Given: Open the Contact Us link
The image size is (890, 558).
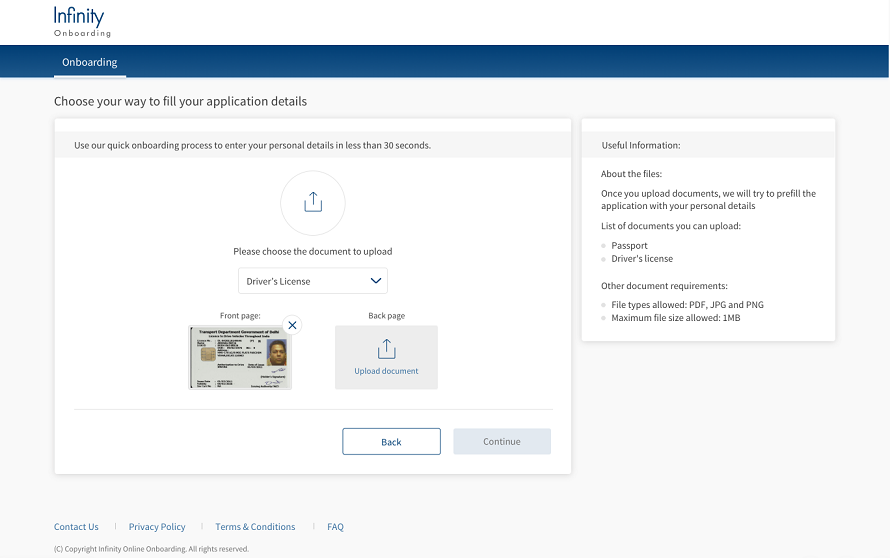Looking at the screenshot, I should [x=76, y=527].
